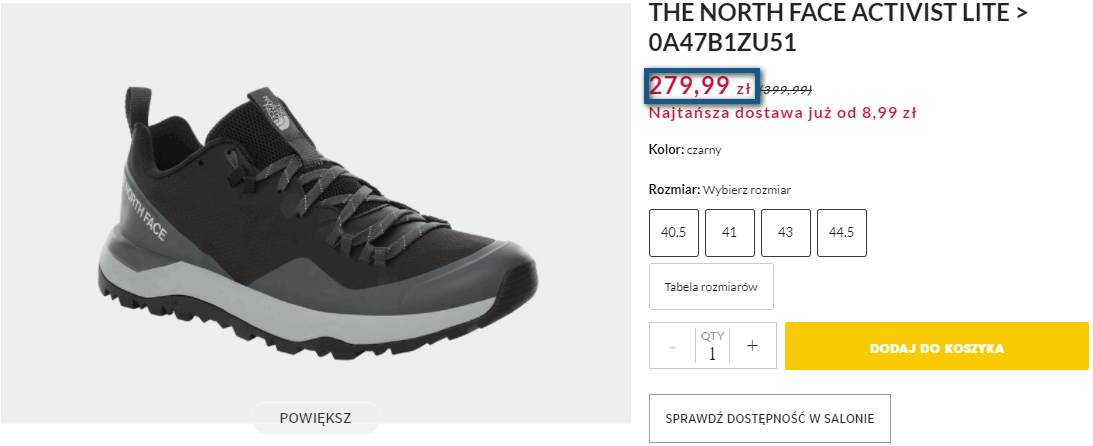Click THE NORTH FACE ACTIVIST LITE heading
1093x446 pixels.
(x=839, y=14)
